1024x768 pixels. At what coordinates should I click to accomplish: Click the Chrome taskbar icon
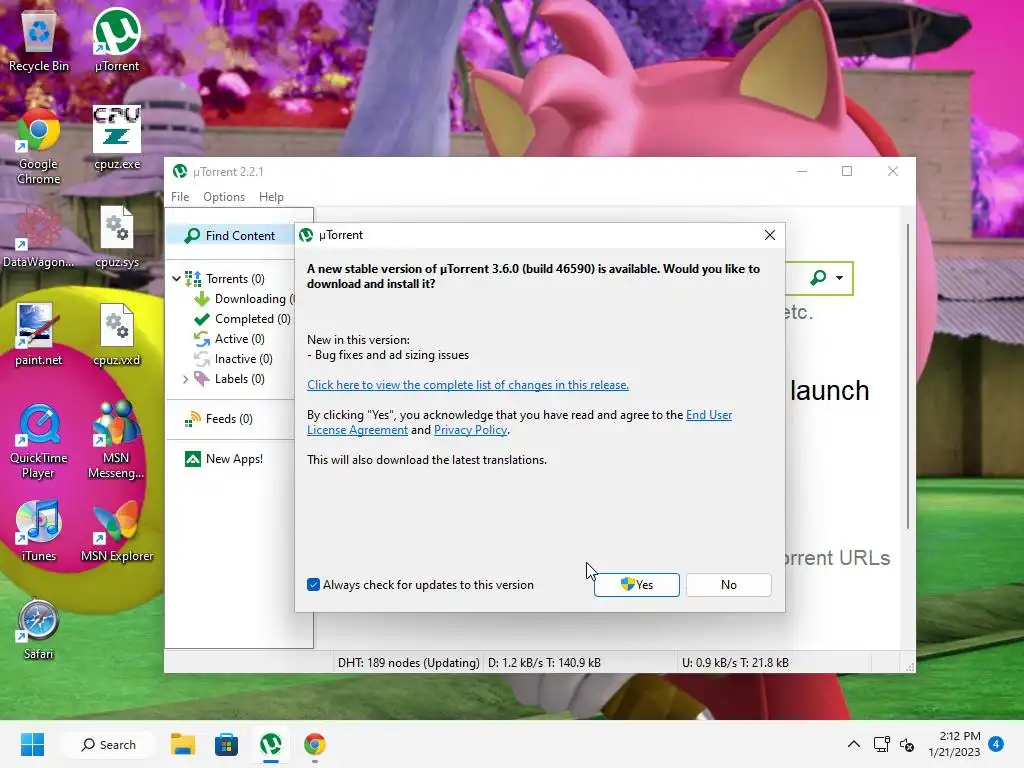(x=314, y=744)
